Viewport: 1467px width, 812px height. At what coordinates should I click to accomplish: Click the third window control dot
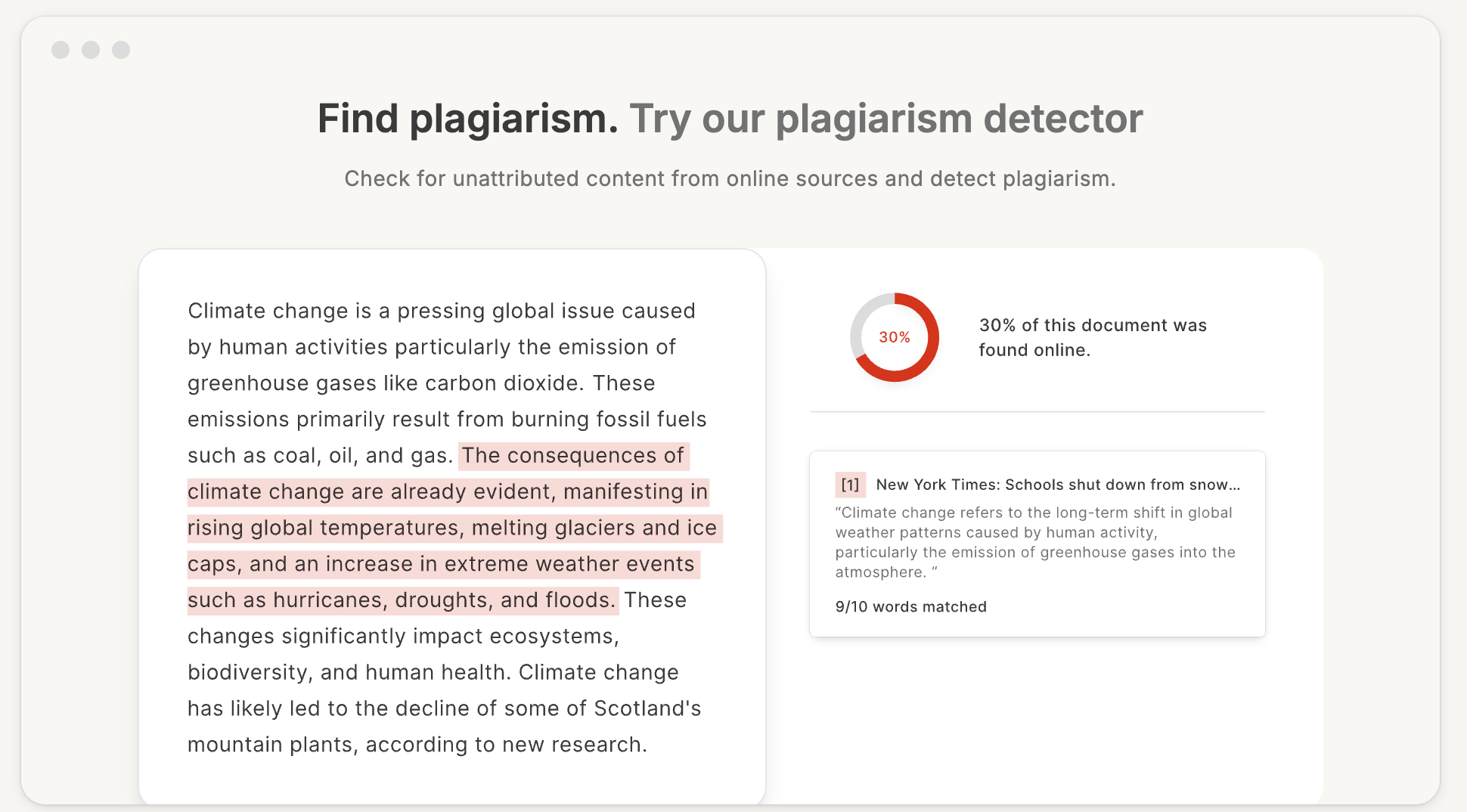coord(121,50)
